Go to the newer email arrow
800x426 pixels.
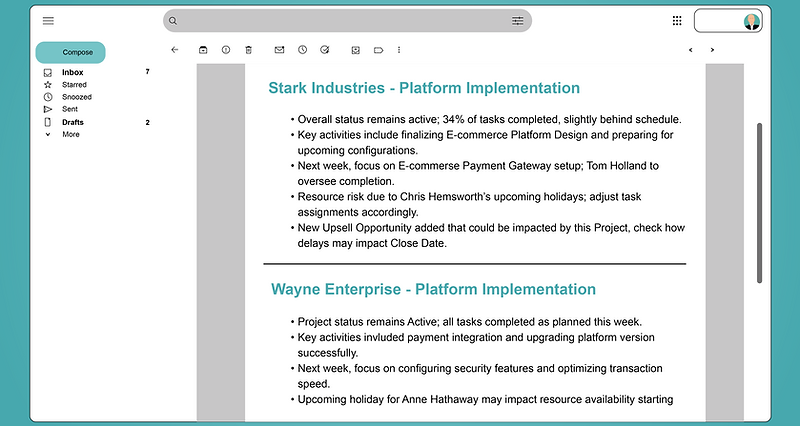click(x=690, y=50)
